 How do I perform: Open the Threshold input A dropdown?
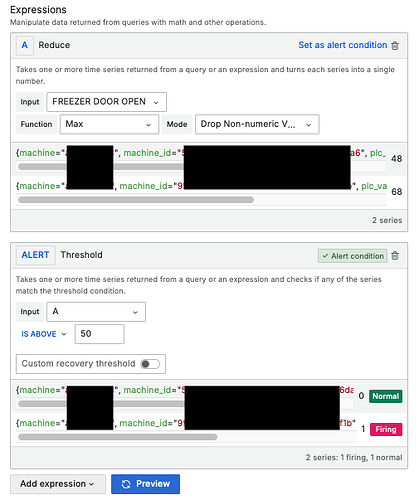tap(96, 312)
